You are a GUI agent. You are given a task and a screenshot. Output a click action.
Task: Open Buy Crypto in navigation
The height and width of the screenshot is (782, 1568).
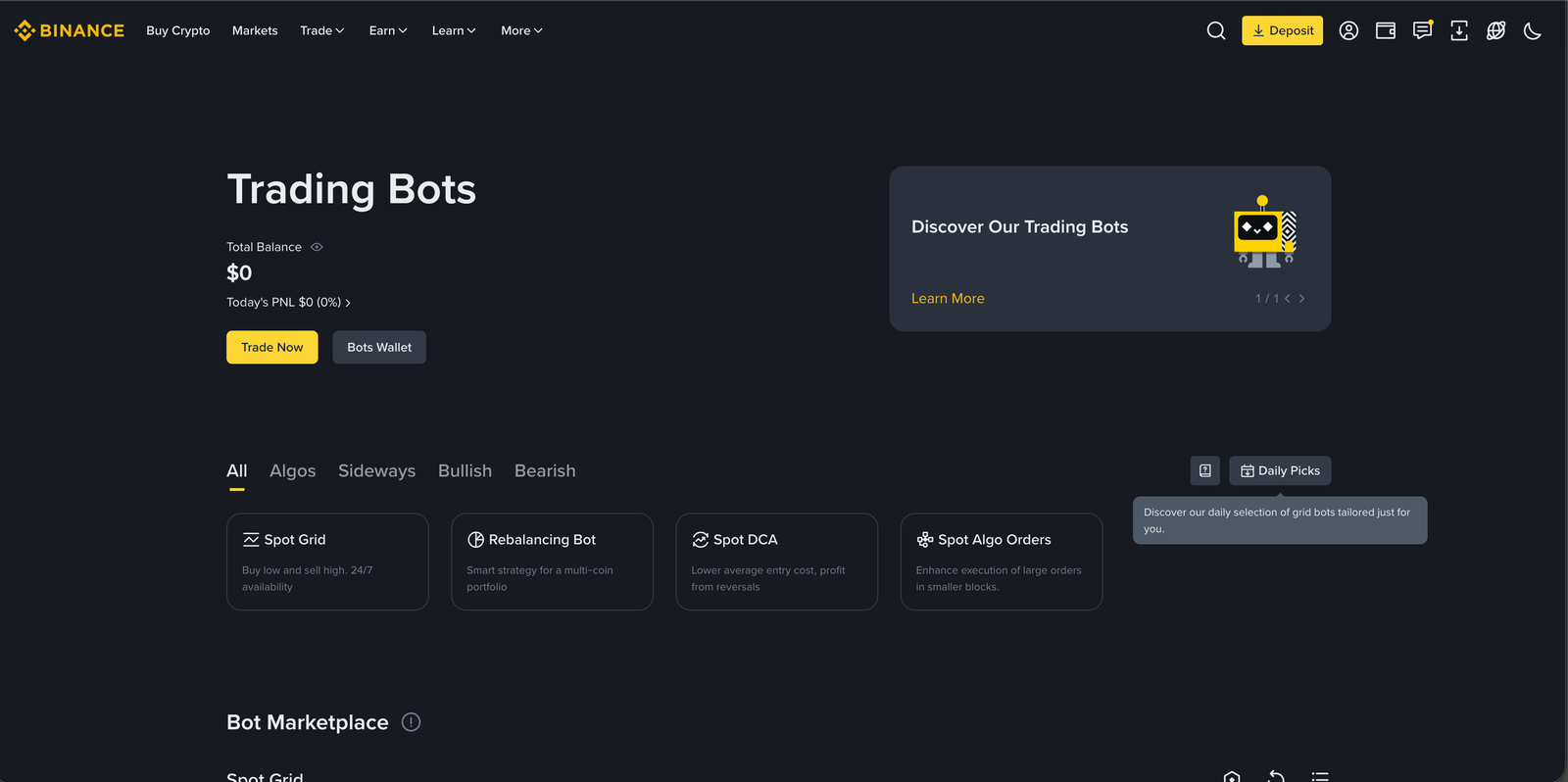[178, 30]
